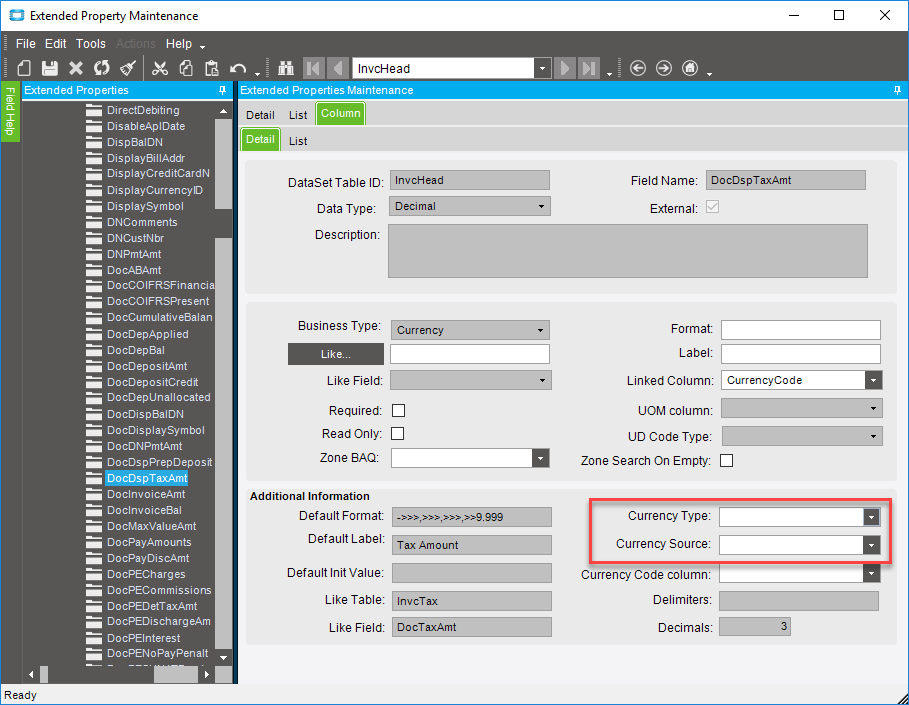Click the Save icon in toolbar
The image size is (909, 705).
[49, 68]
